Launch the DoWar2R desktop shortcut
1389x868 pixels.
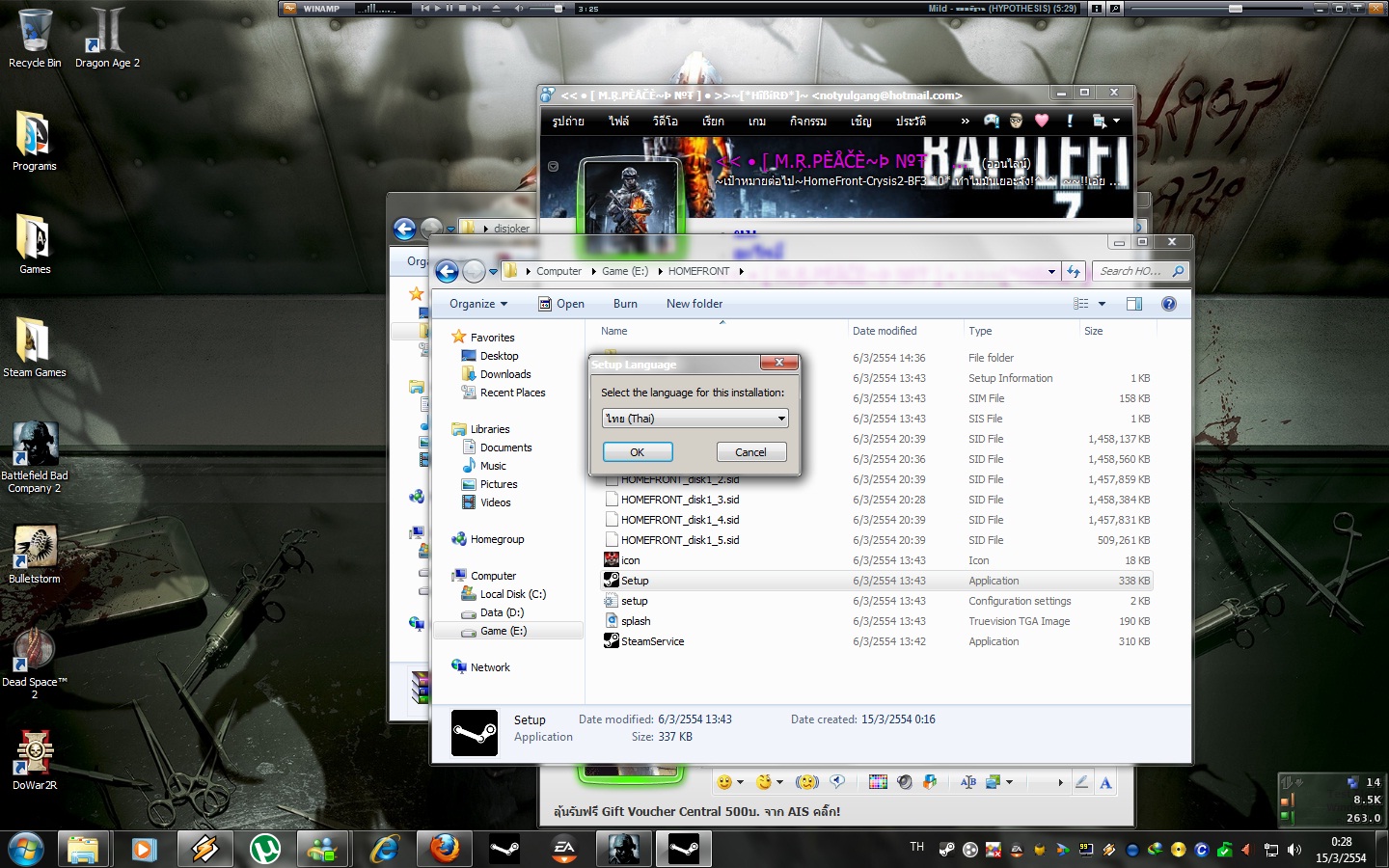tap(35, 760)
